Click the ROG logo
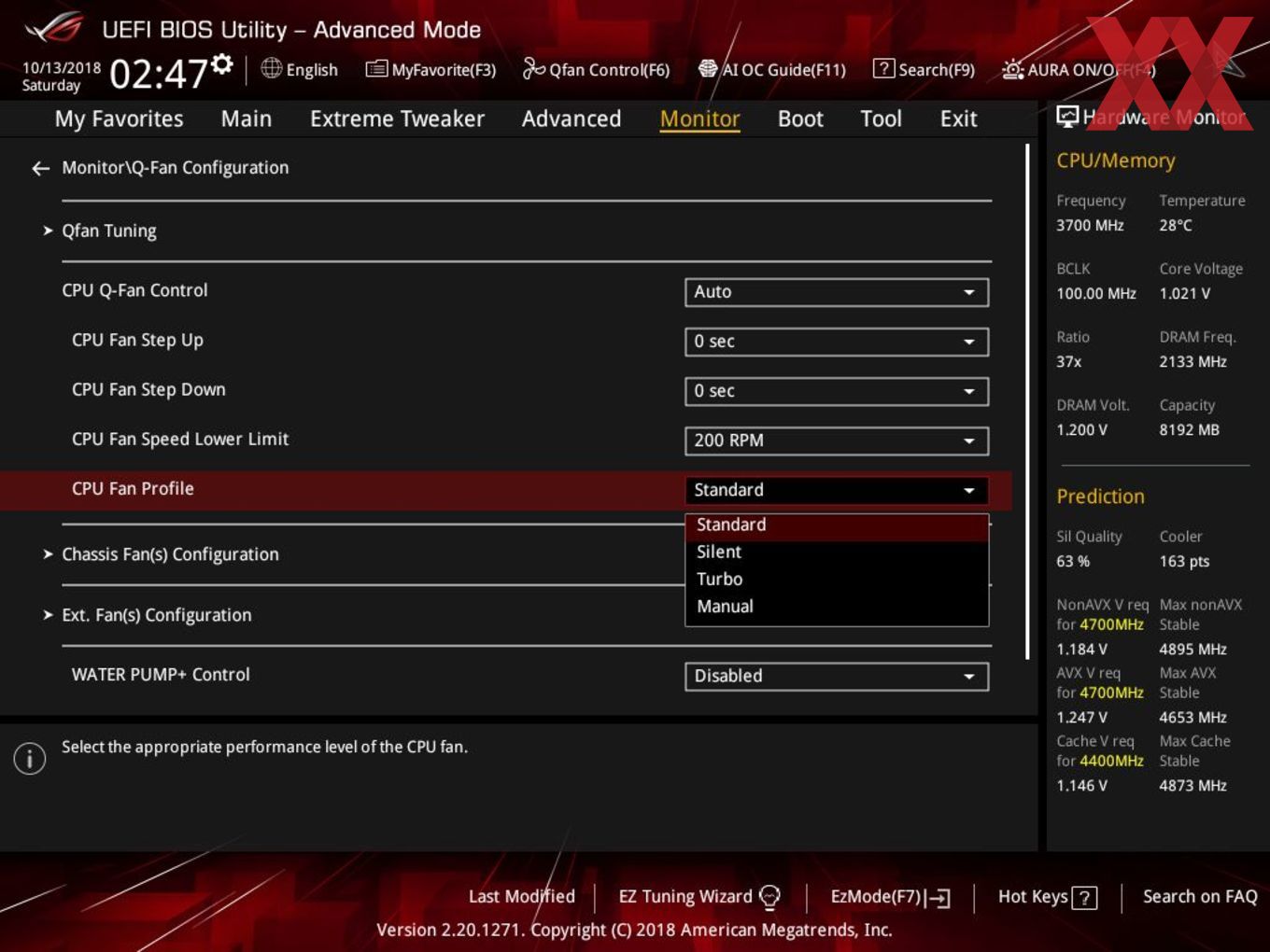The image size is (1270, 952). pyautogui.click(x=55, y=28)
